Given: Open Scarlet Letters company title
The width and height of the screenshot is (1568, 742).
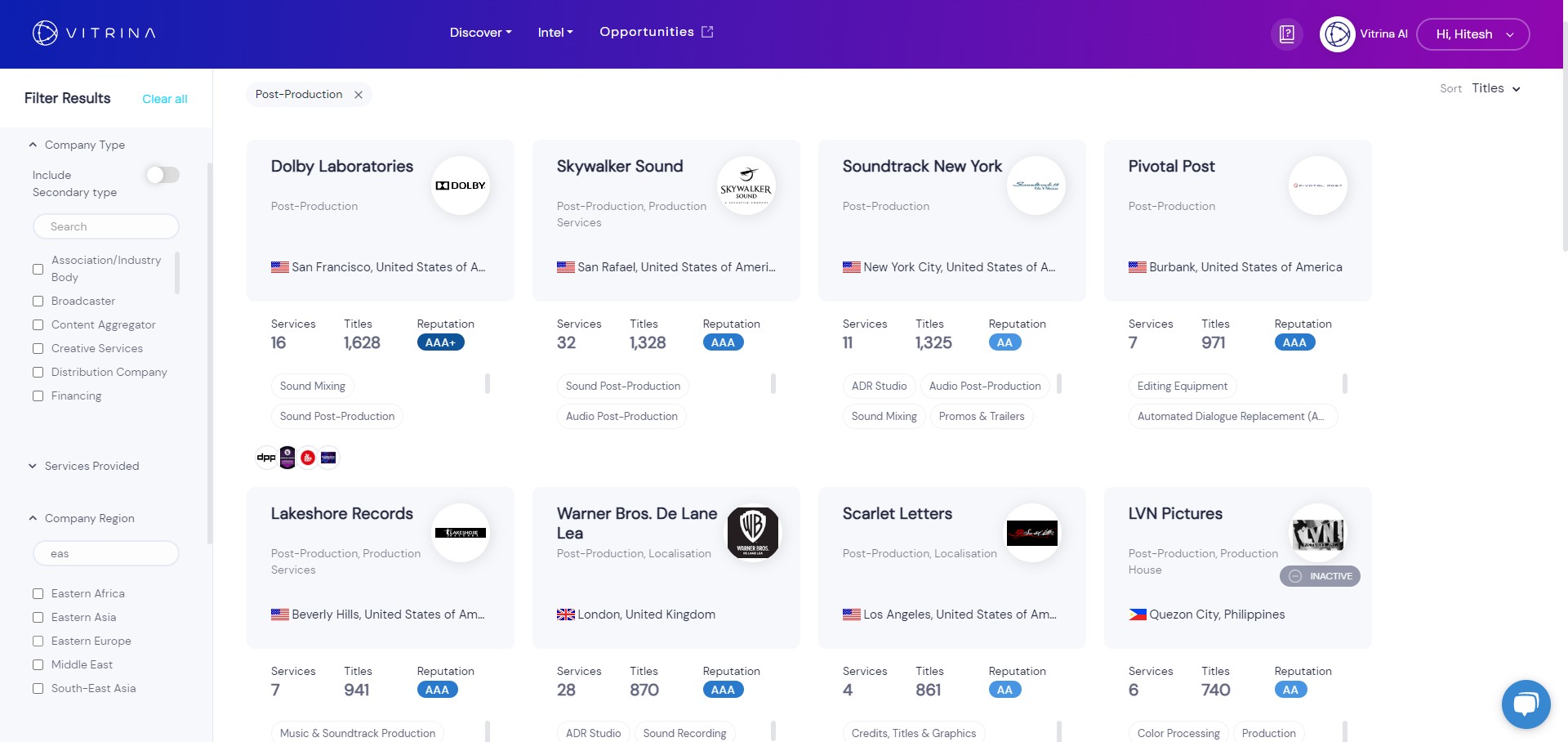Looking at the screenshot, I should click(898, 513).
